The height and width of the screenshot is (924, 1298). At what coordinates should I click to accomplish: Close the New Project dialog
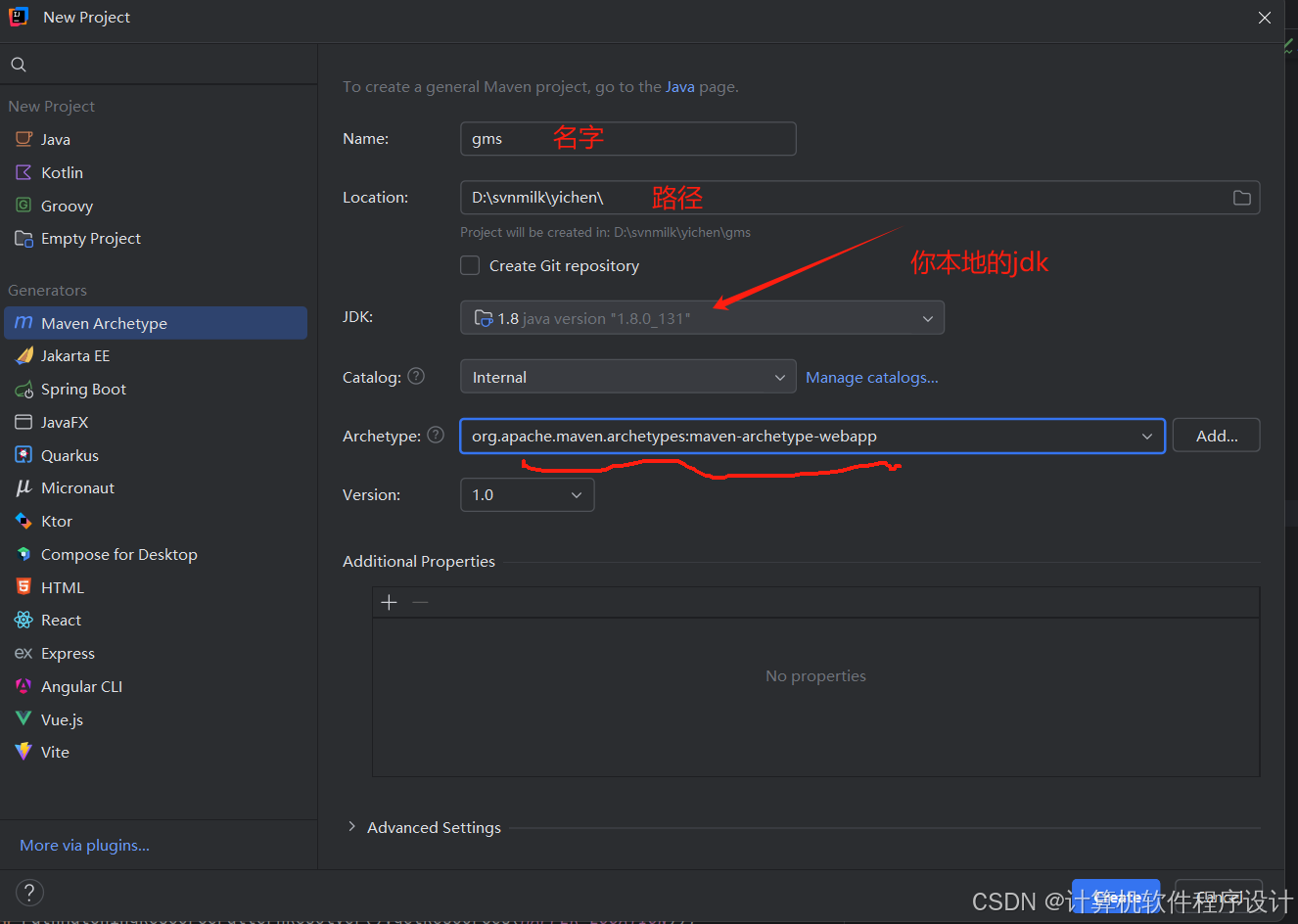(x=1265, y=18)
